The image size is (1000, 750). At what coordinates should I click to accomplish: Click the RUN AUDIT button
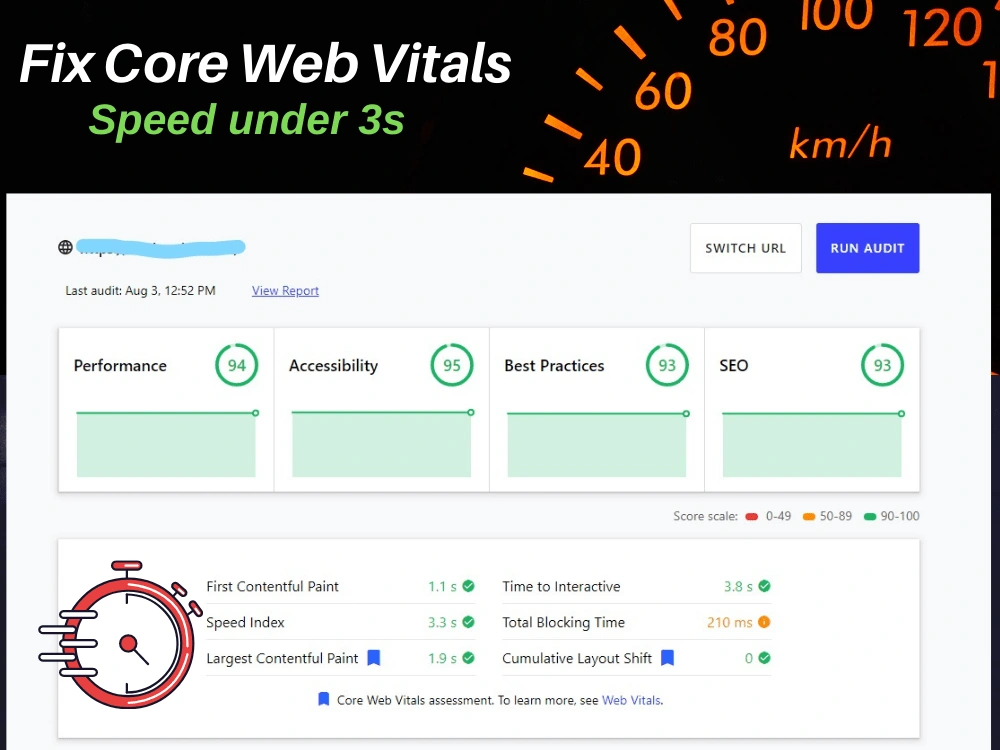(x=867, y=248)
